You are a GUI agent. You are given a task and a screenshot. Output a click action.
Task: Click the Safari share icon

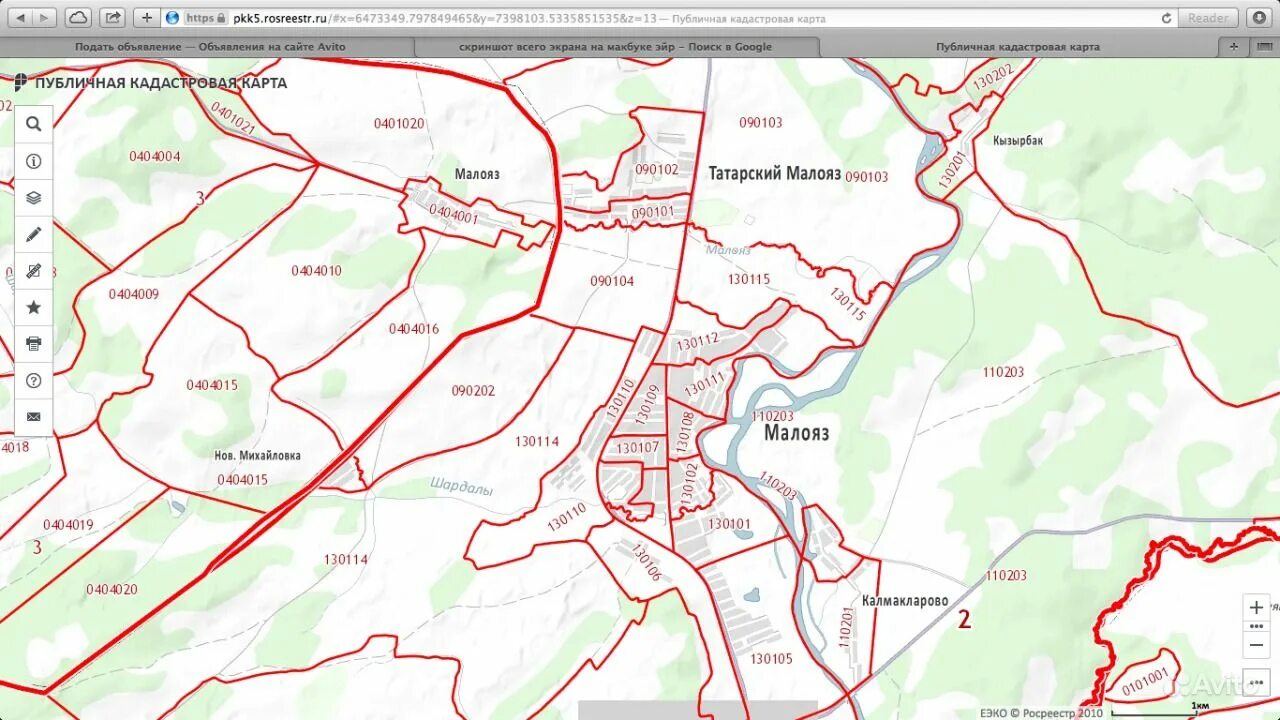tap(112, 18)
